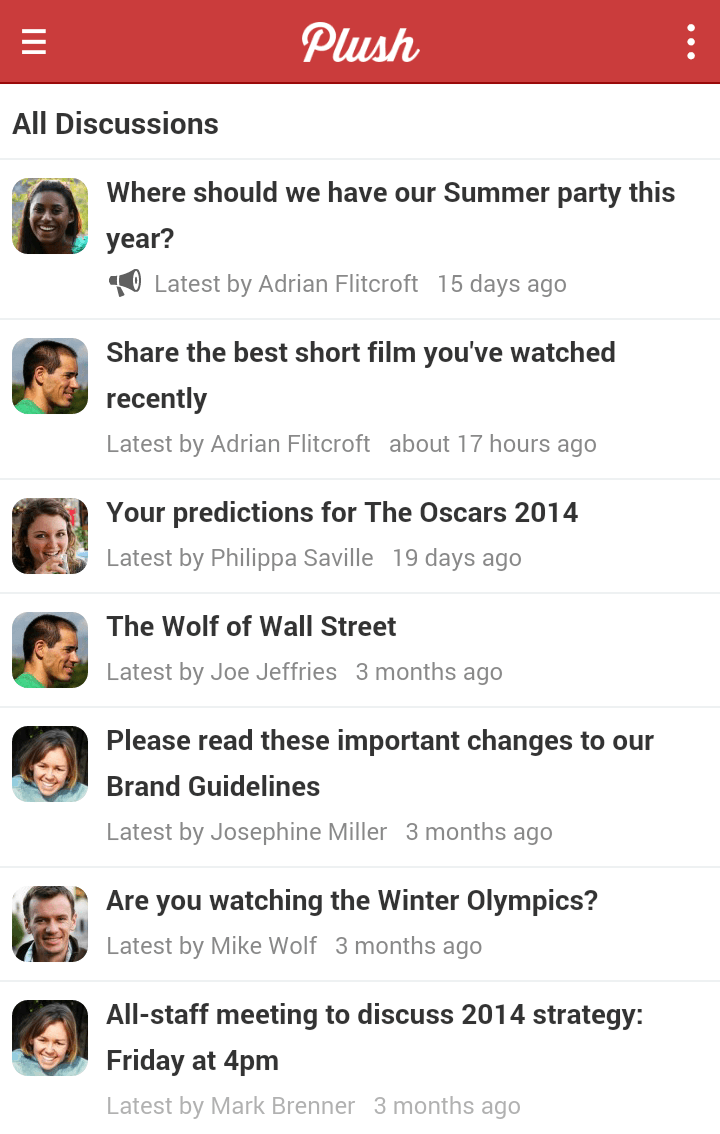This screenshot has width=720, height=1134.
Task: Open 'Your predictions for The Oscars 2014'
Action: [342, 513]
